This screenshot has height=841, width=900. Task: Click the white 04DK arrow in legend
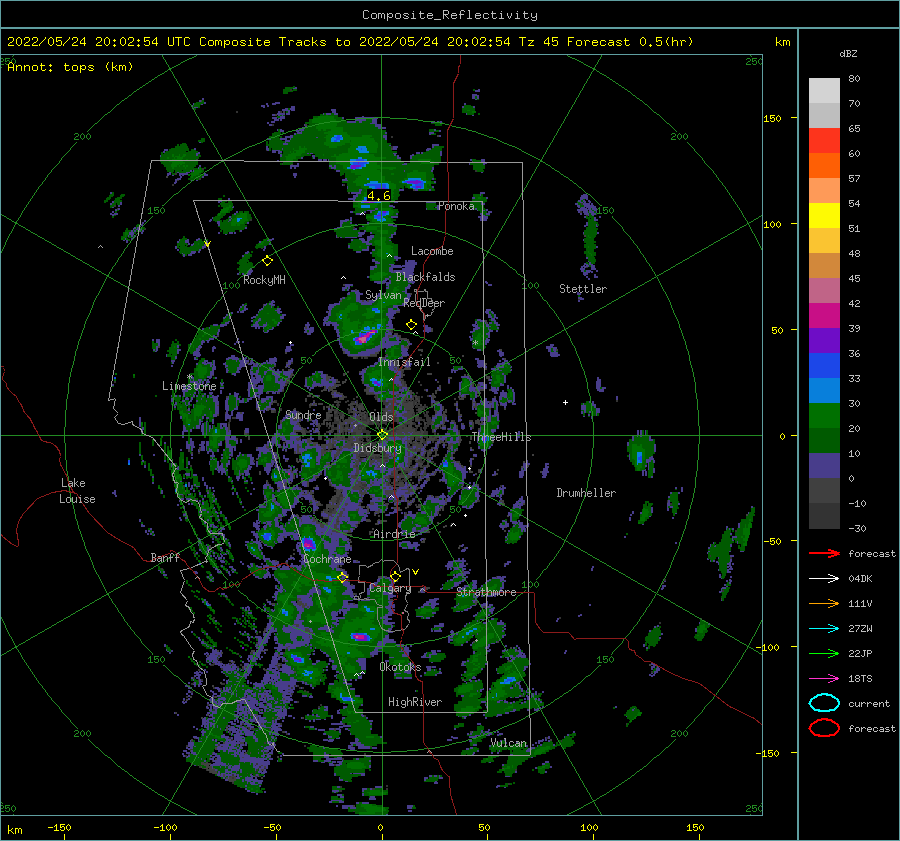[x=824, y=579]
